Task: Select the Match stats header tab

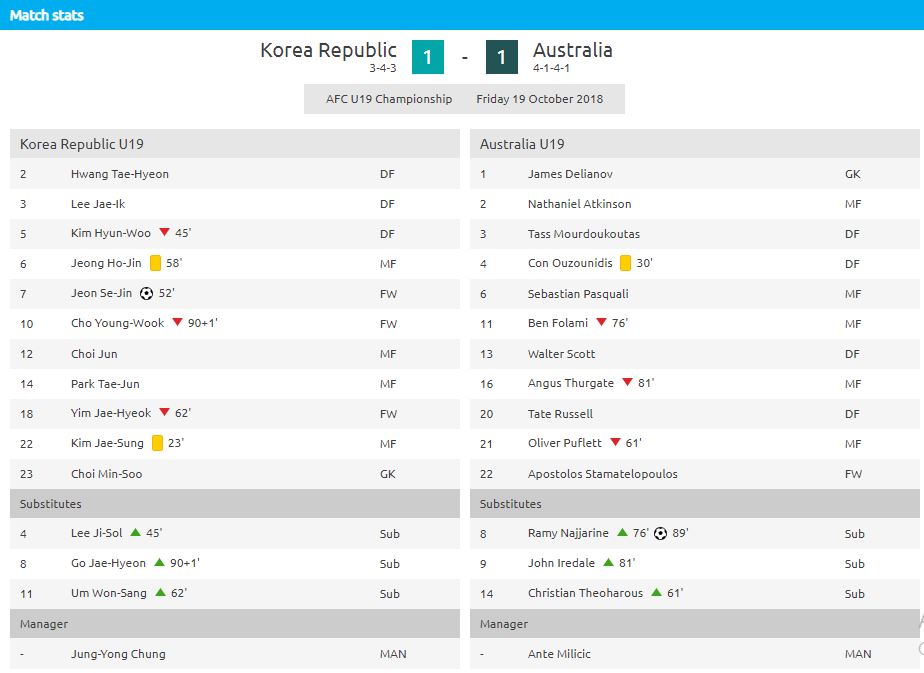Action: (x=47, y=15)
